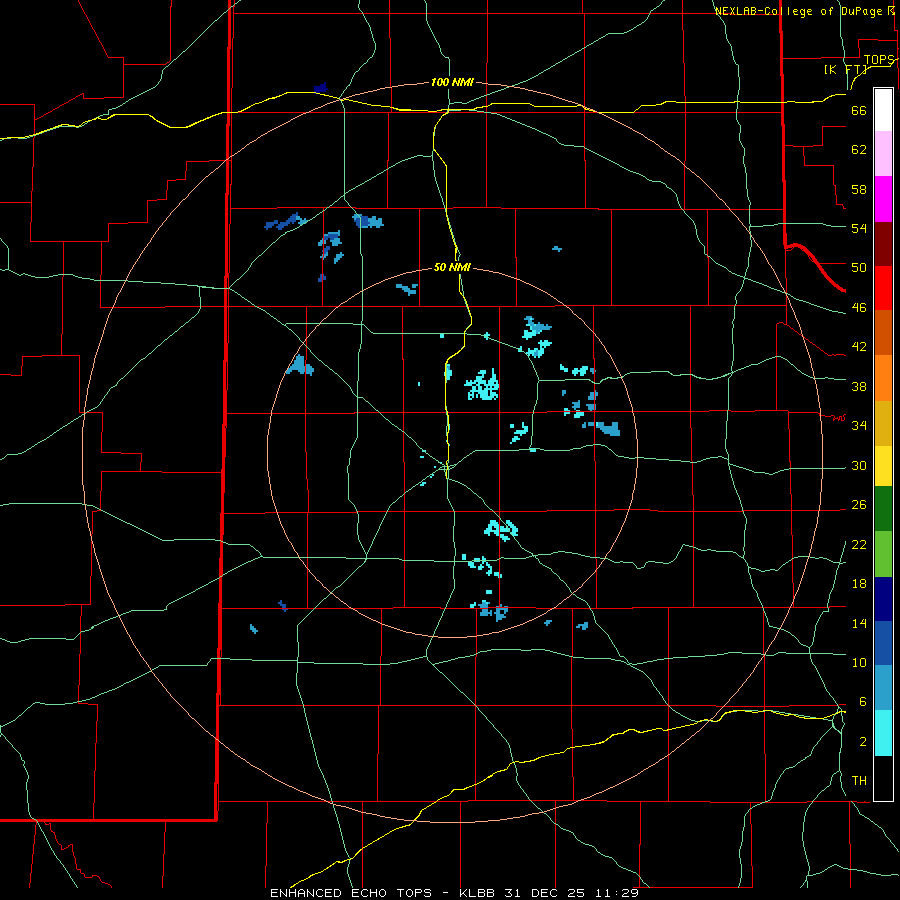This screenshot has width=900, height=900.
Task: Click legend value "34"
Action: (x=859, y=425)
